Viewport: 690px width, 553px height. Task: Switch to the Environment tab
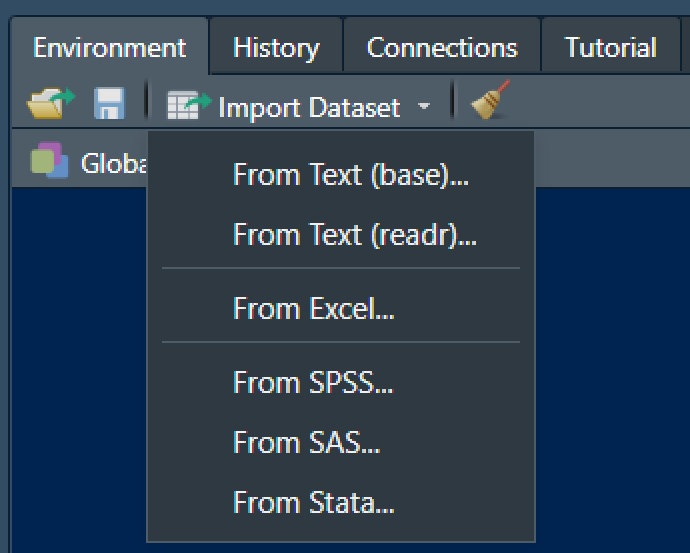pyautogui.click(x=110, y=47)
